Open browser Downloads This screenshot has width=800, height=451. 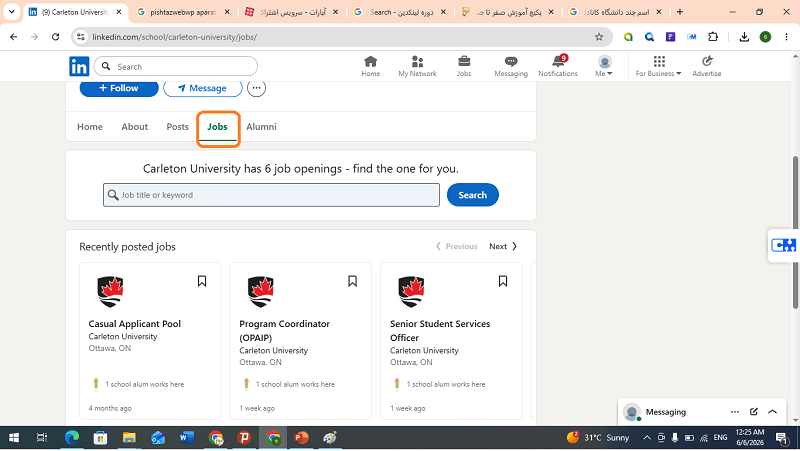744,37
